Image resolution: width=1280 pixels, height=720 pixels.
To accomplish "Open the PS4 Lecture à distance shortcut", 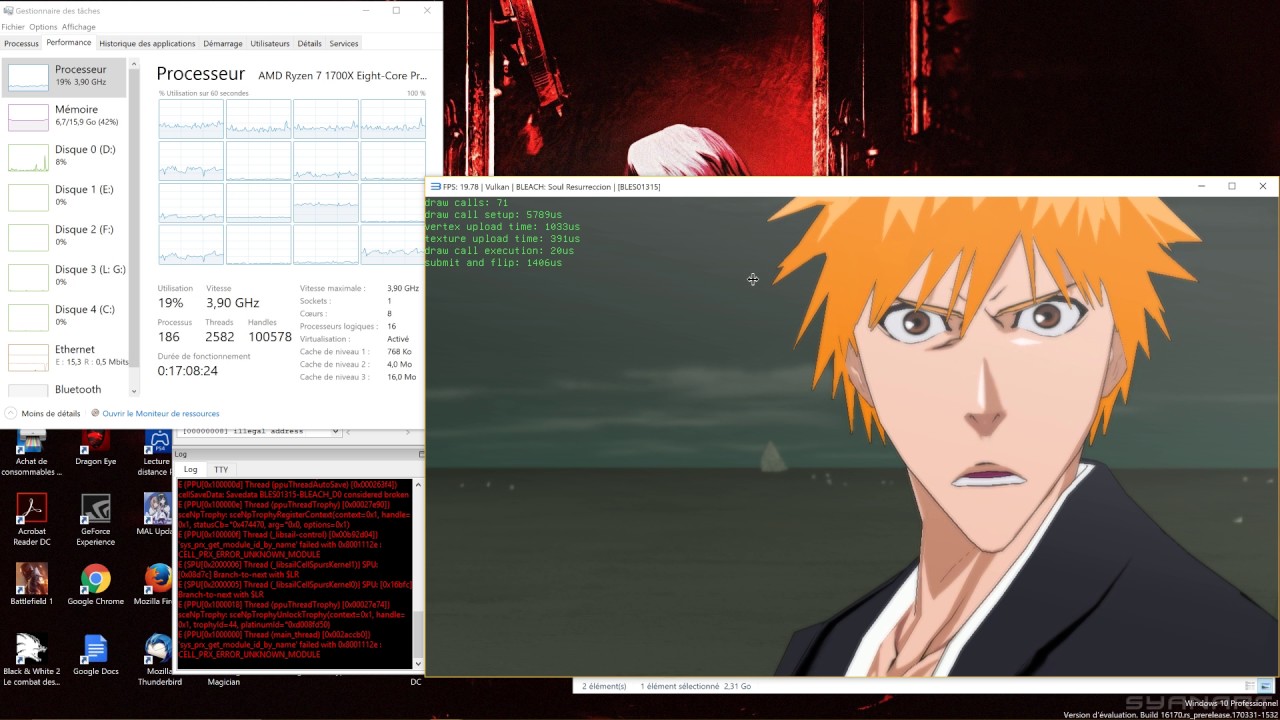I will 157,452.
